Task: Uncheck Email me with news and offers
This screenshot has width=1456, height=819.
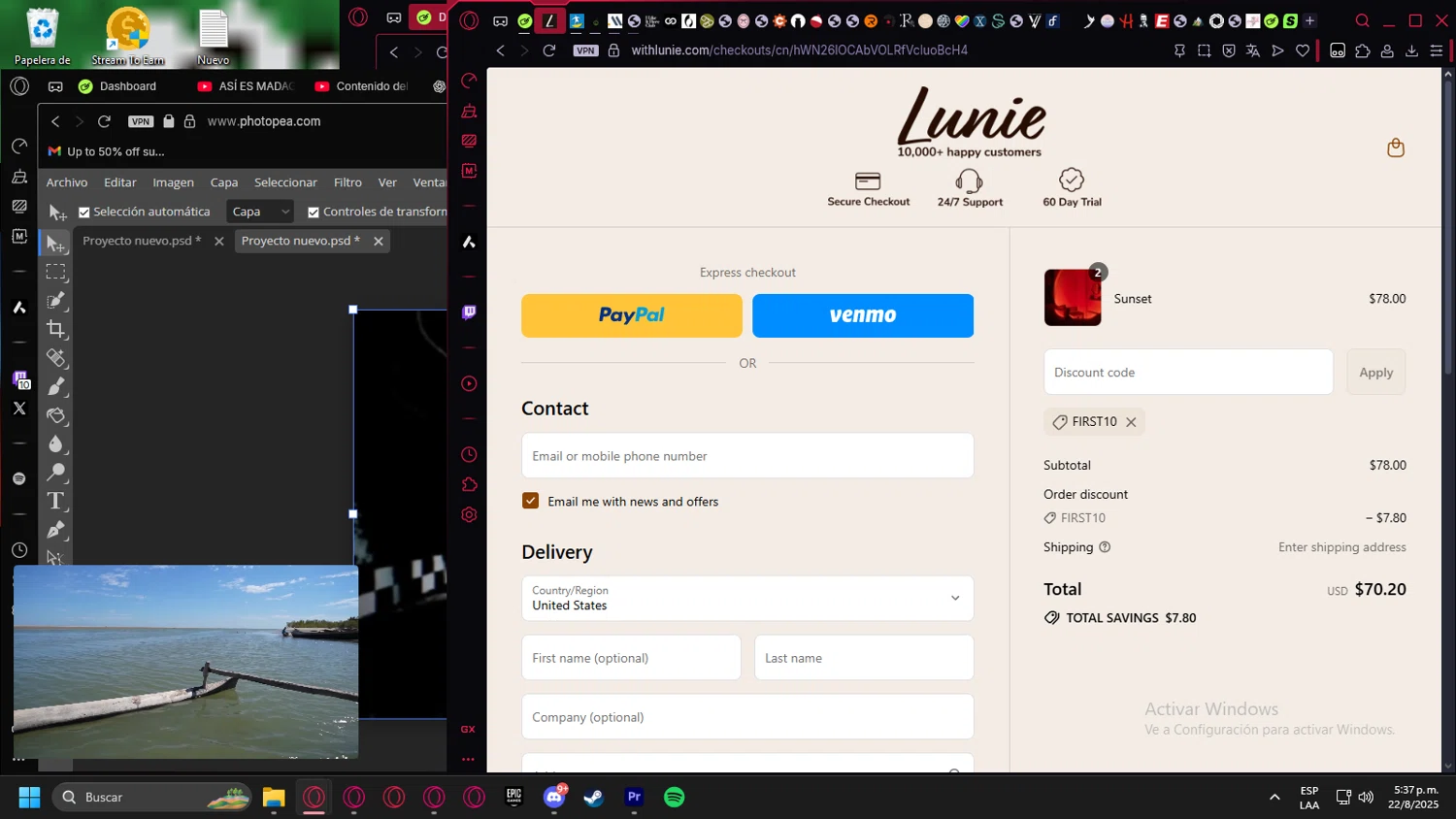Action: pos(530,501)
